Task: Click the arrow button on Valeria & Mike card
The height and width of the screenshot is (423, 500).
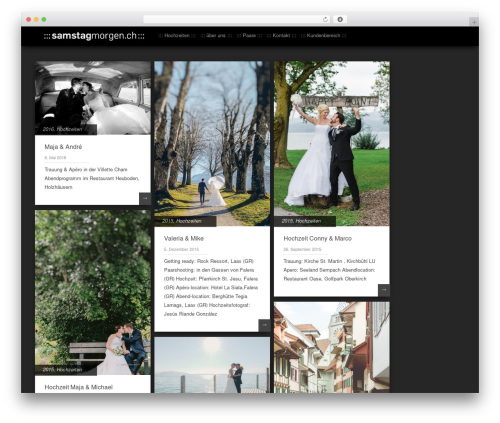Action: pyautogui.click(x=264, y=325)
